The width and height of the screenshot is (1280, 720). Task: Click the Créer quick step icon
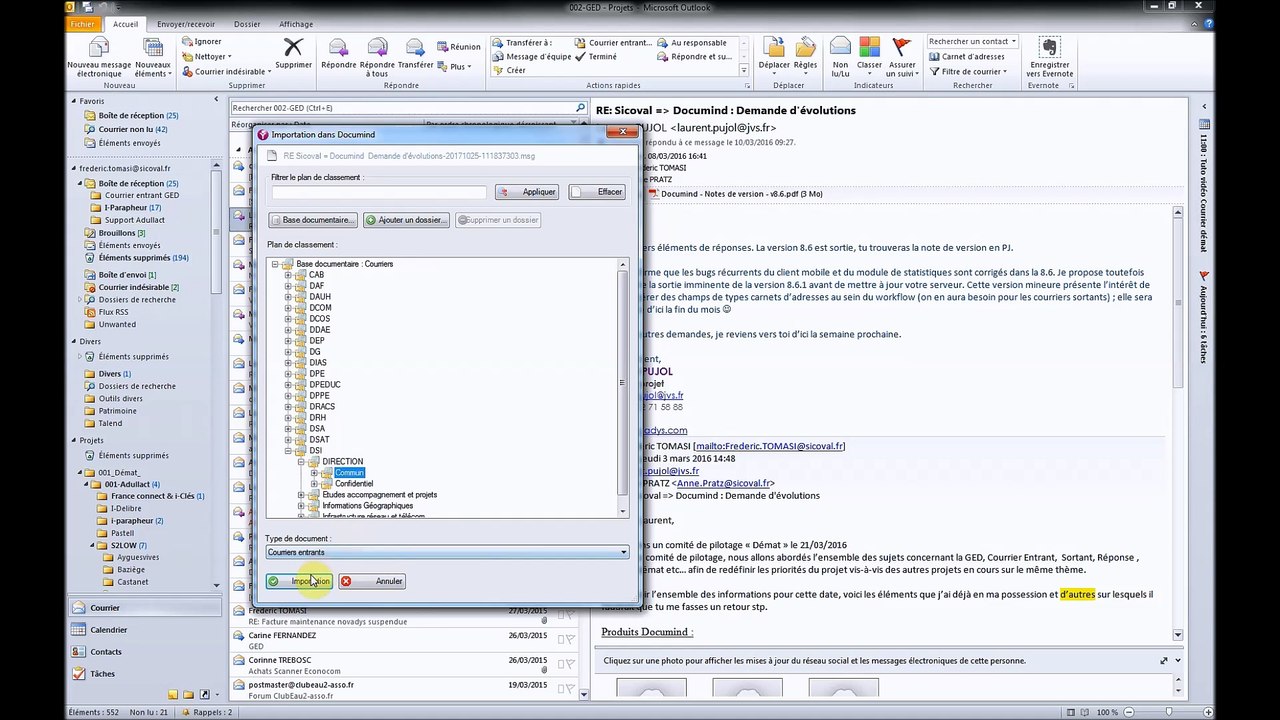pos(498,70)
